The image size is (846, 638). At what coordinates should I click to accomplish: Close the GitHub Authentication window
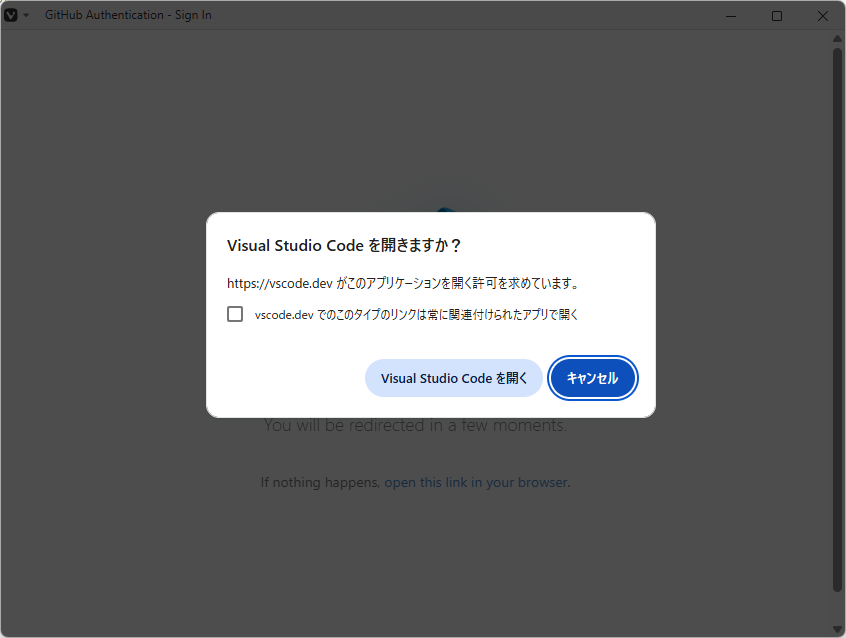[x=822, y=16]
